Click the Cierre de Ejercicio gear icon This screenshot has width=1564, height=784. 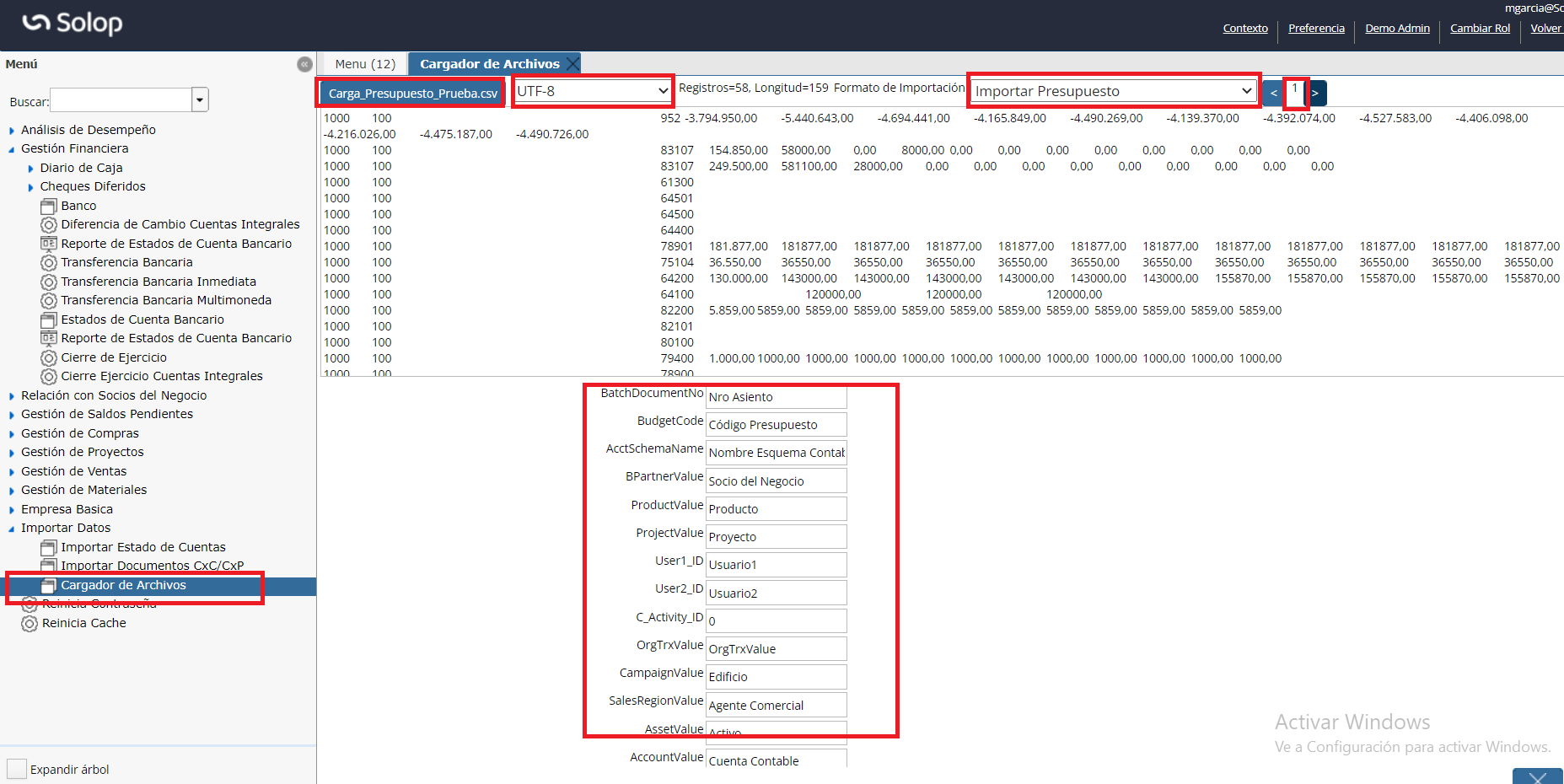pos(49,358)
